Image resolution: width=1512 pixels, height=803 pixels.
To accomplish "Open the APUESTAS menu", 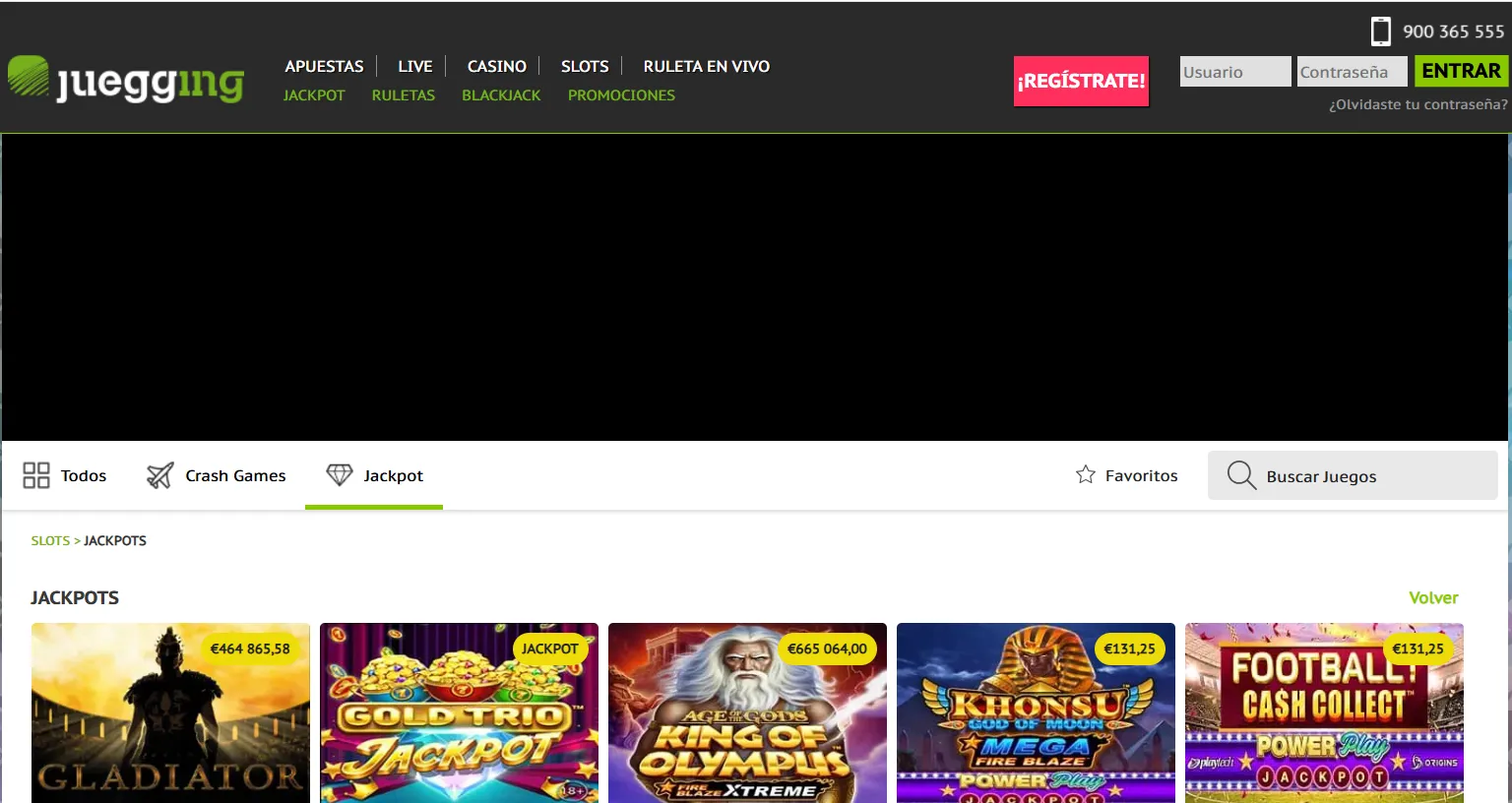I will coord(324,66).
